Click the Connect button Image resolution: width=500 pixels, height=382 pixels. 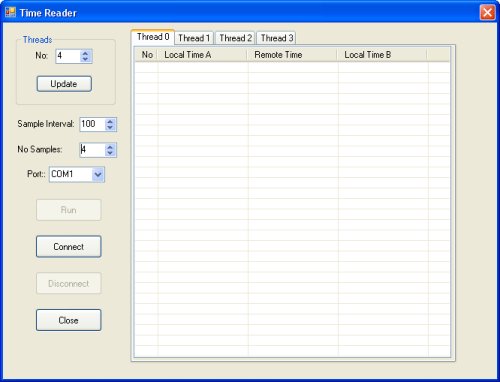pyautogui.click(x=68, y=246)
